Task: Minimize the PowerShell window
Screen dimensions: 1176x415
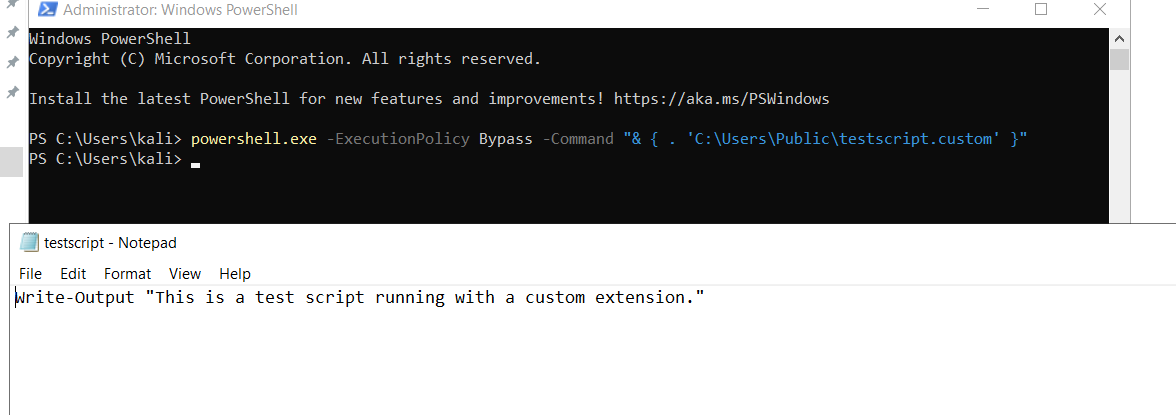Action: tap(984, 10)
